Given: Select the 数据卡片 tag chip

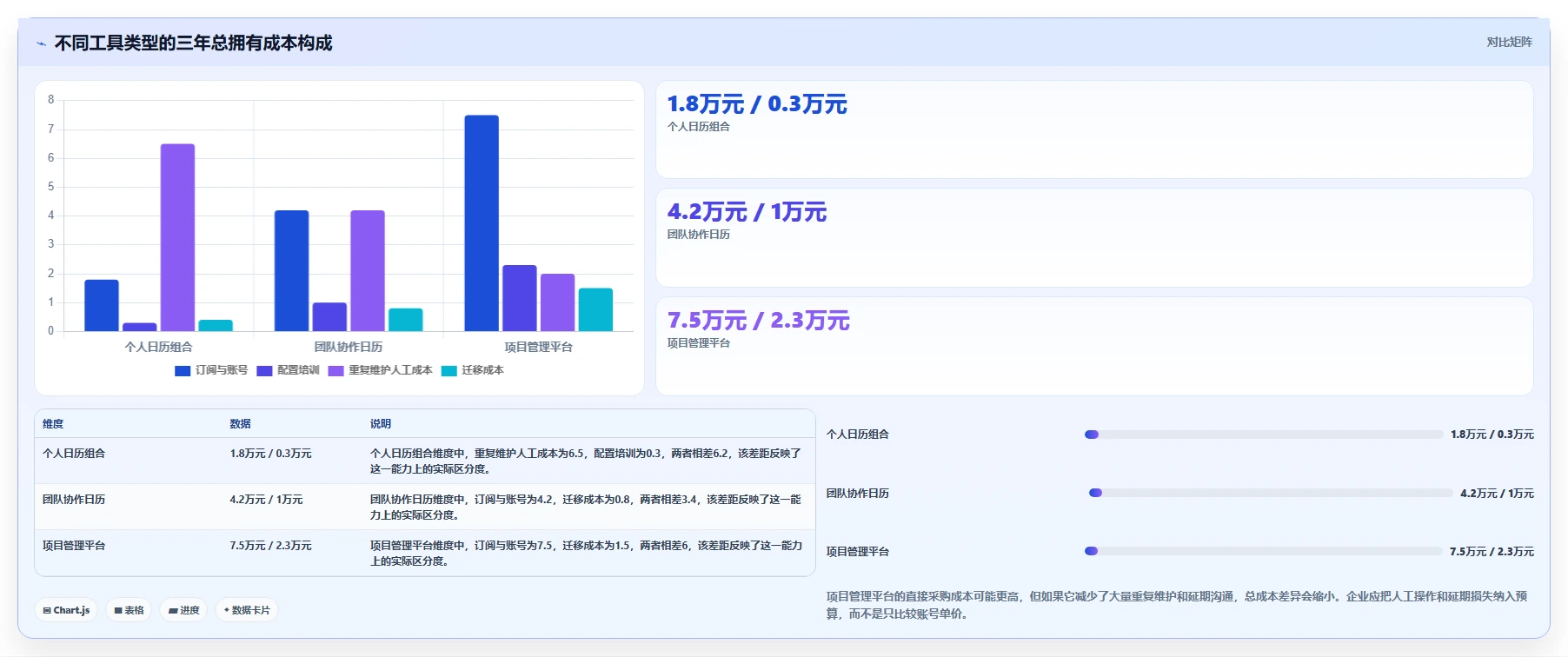Looking at the screenshot, I should (247, 610).
